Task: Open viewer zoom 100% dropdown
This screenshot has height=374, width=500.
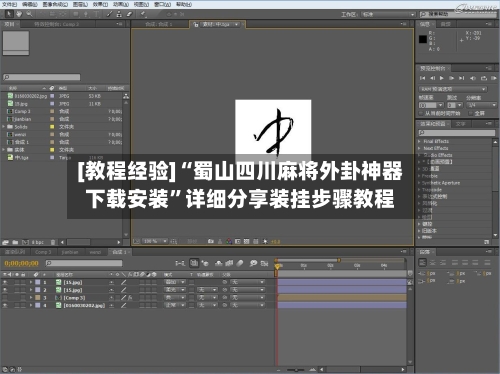Action: tap(155, 241)
